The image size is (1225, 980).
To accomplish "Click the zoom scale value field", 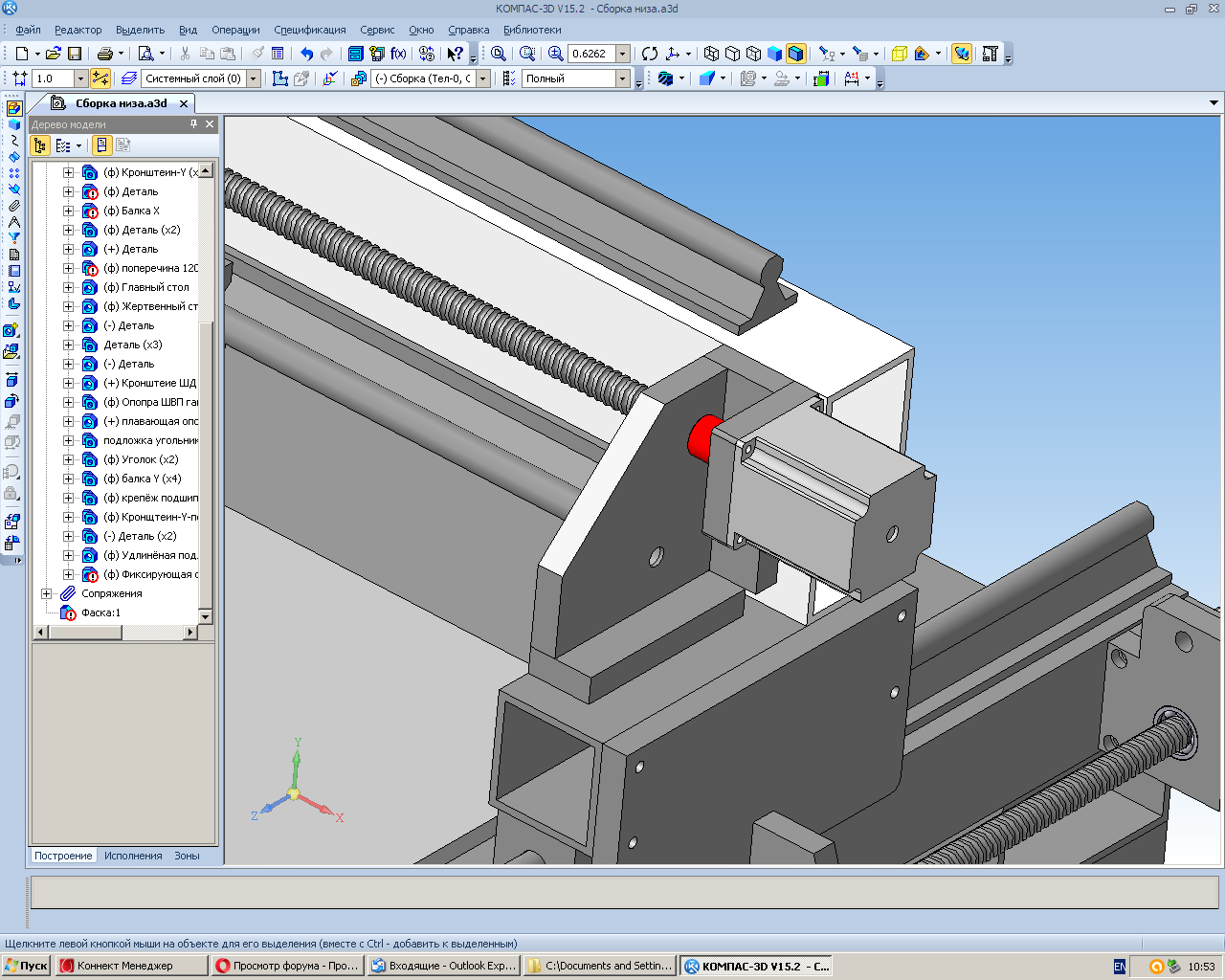I will tap(591, 54).
